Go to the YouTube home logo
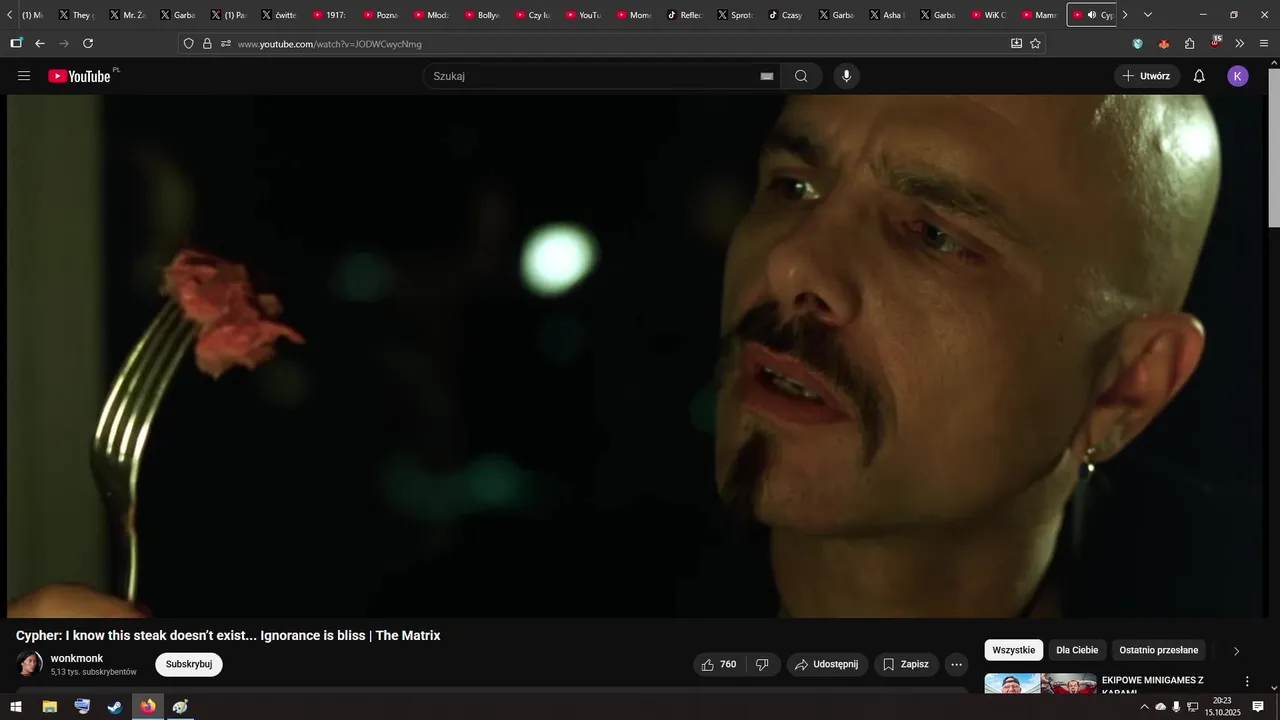This screenshot has width=1280, height=720. pos(79,76)
